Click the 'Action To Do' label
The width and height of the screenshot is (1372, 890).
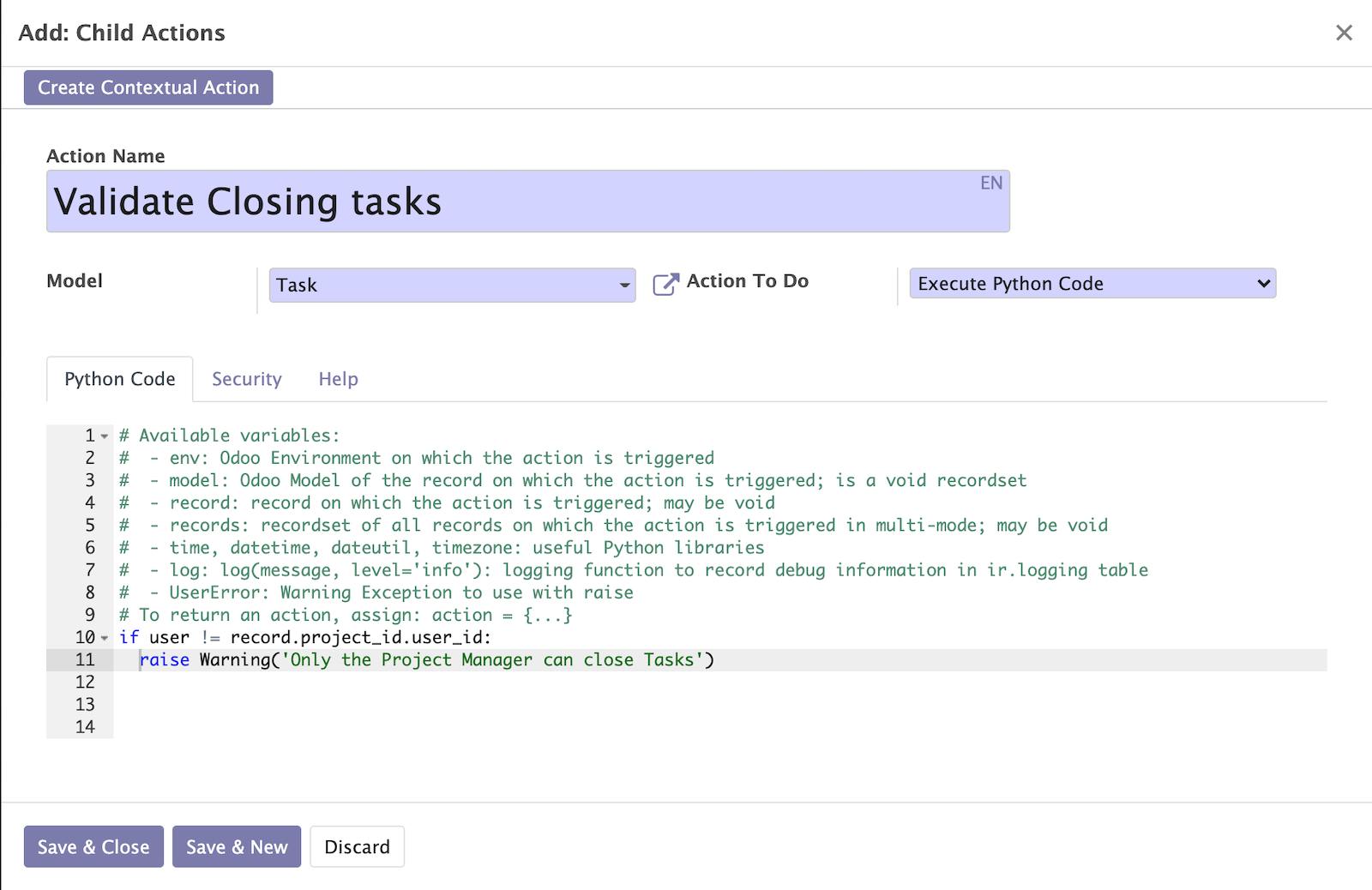click(x=748, y=281)
